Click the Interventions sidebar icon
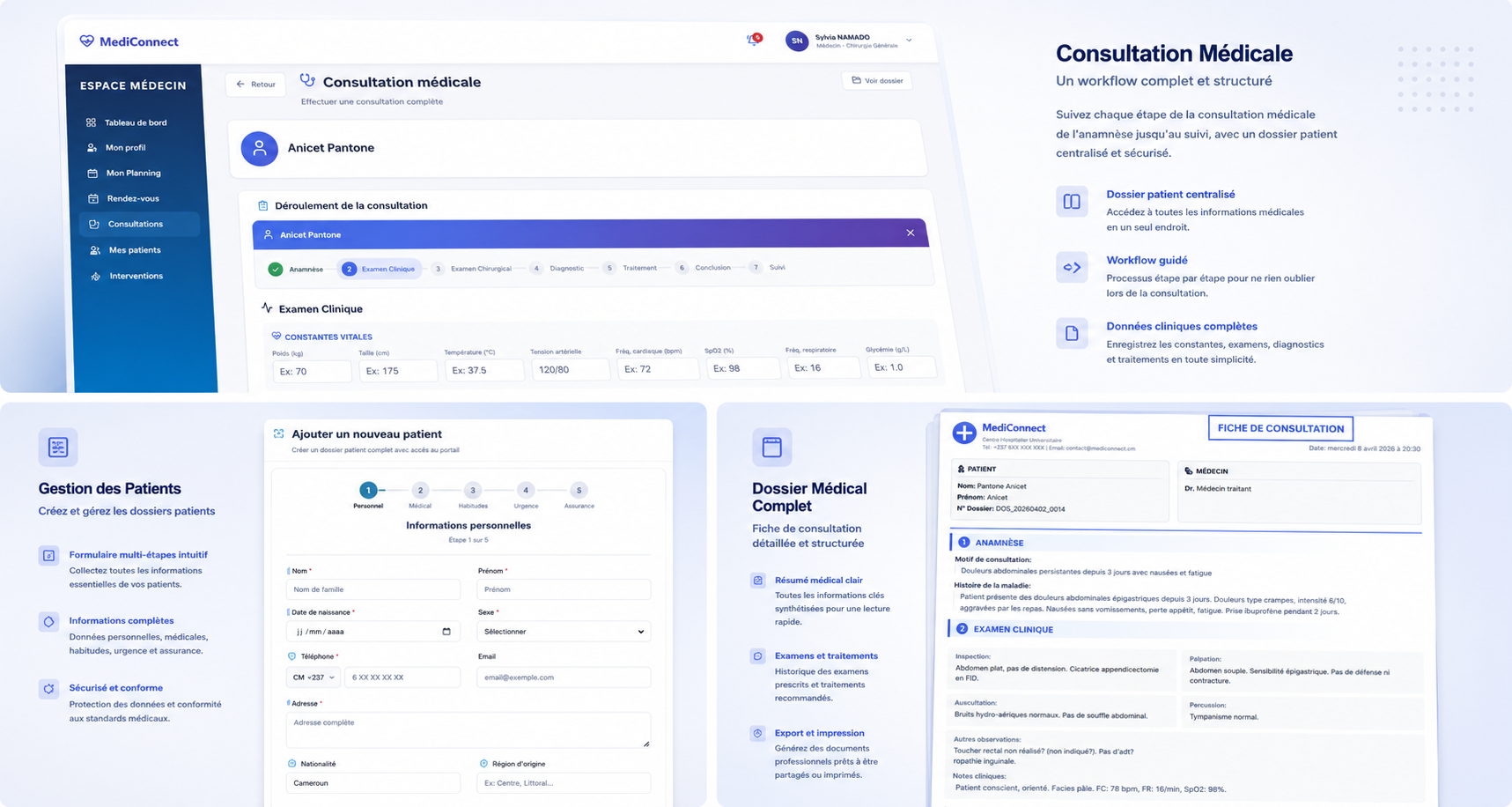The width and height of the screenshot is (1512, 807). click(95, 277)
